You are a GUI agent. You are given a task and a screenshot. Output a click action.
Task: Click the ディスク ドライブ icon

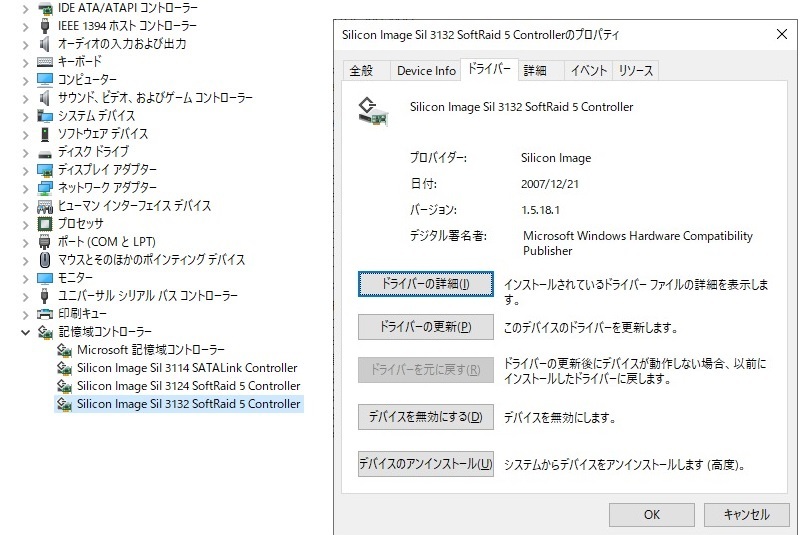45,153
